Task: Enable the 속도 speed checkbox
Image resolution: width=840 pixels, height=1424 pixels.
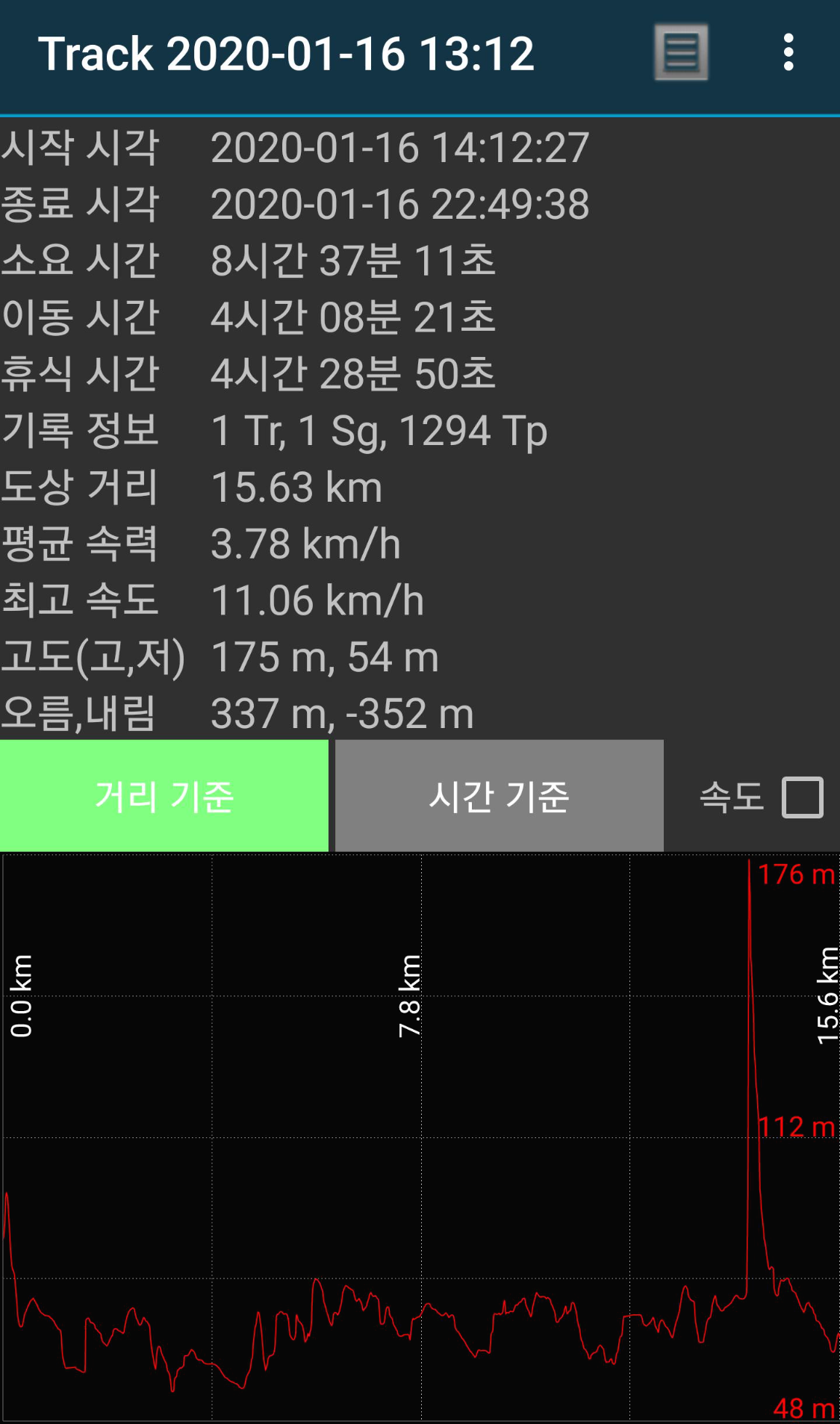Action: [x=803, y=797]
